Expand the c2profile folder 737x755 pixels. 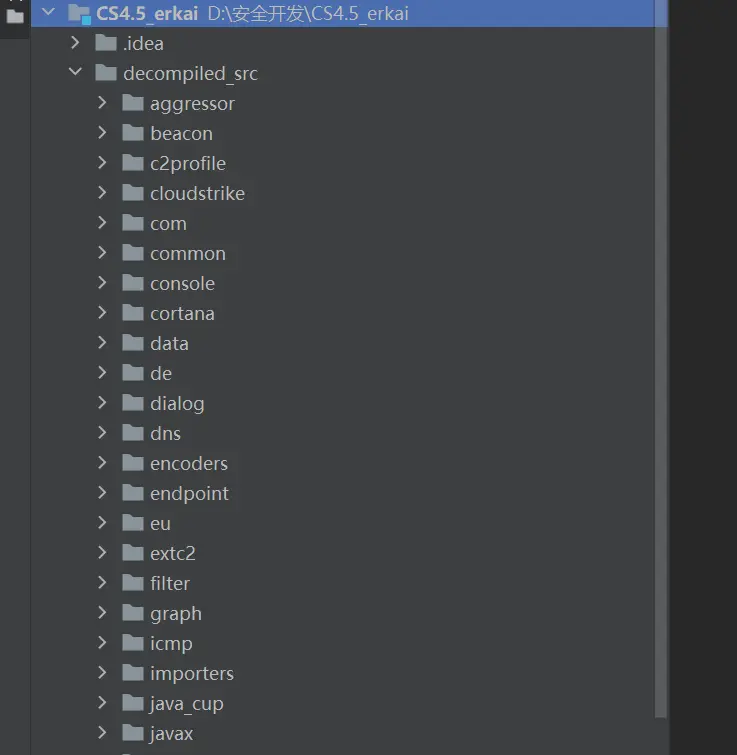click(102, 163)
